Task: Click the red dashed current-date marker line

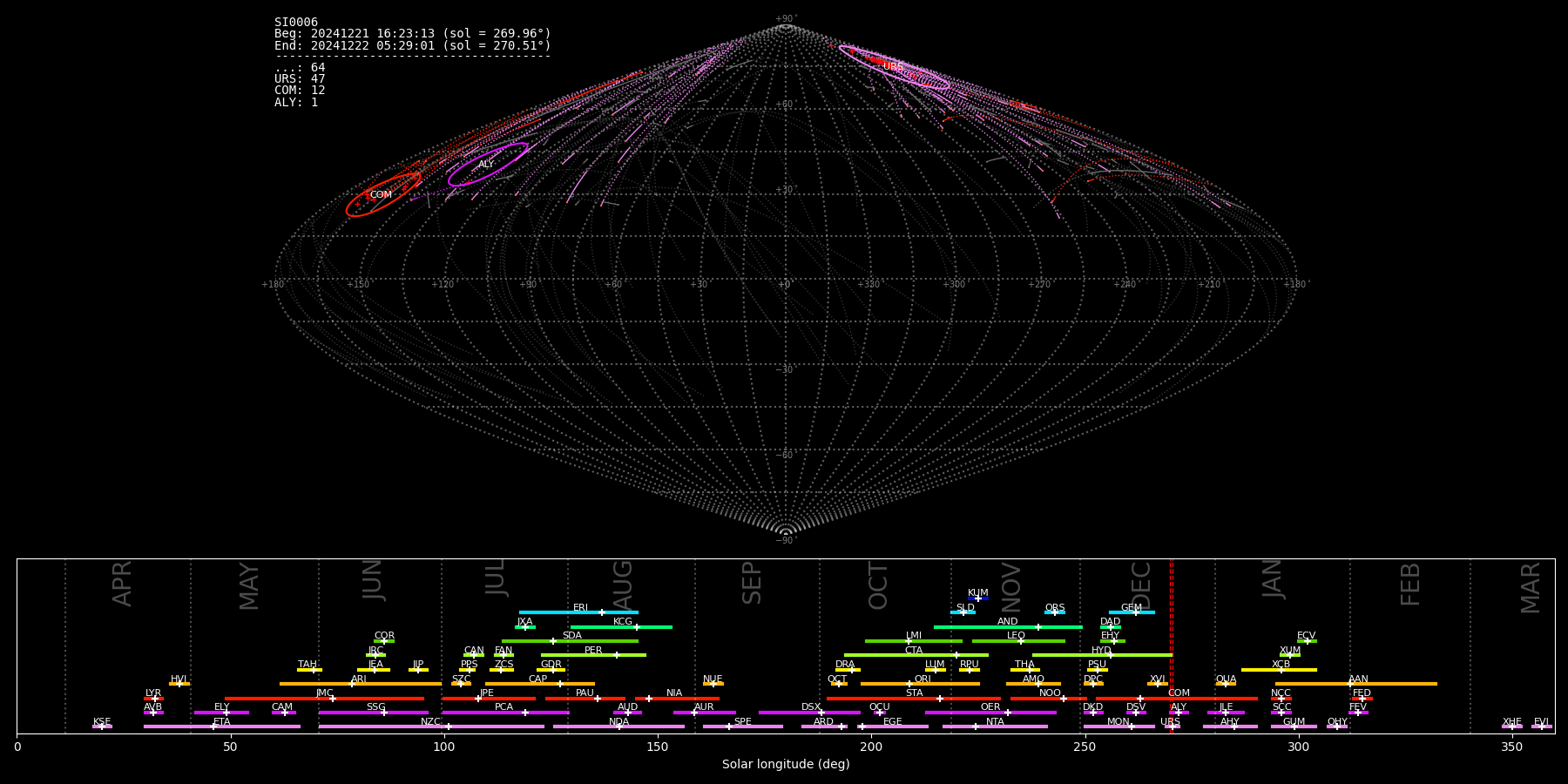Action: click(1172, 645)
